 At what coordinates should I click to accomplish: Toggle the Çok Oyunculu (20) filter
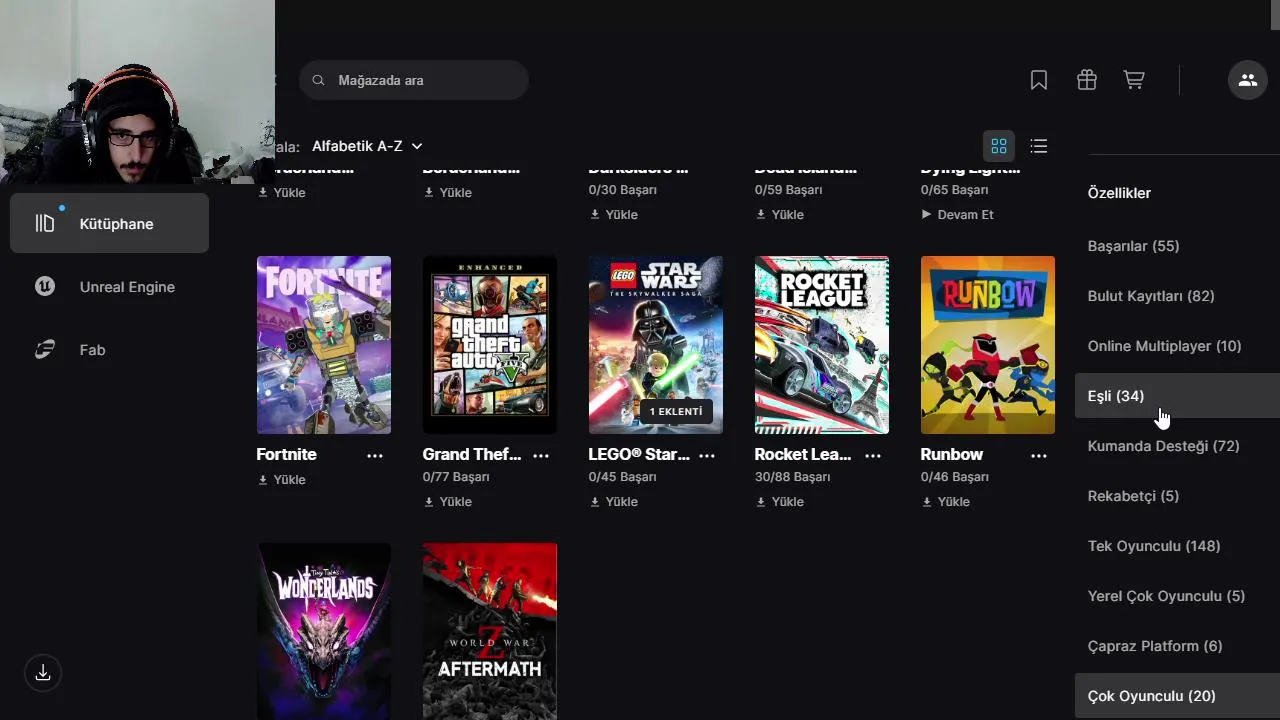pos(1177,696)
